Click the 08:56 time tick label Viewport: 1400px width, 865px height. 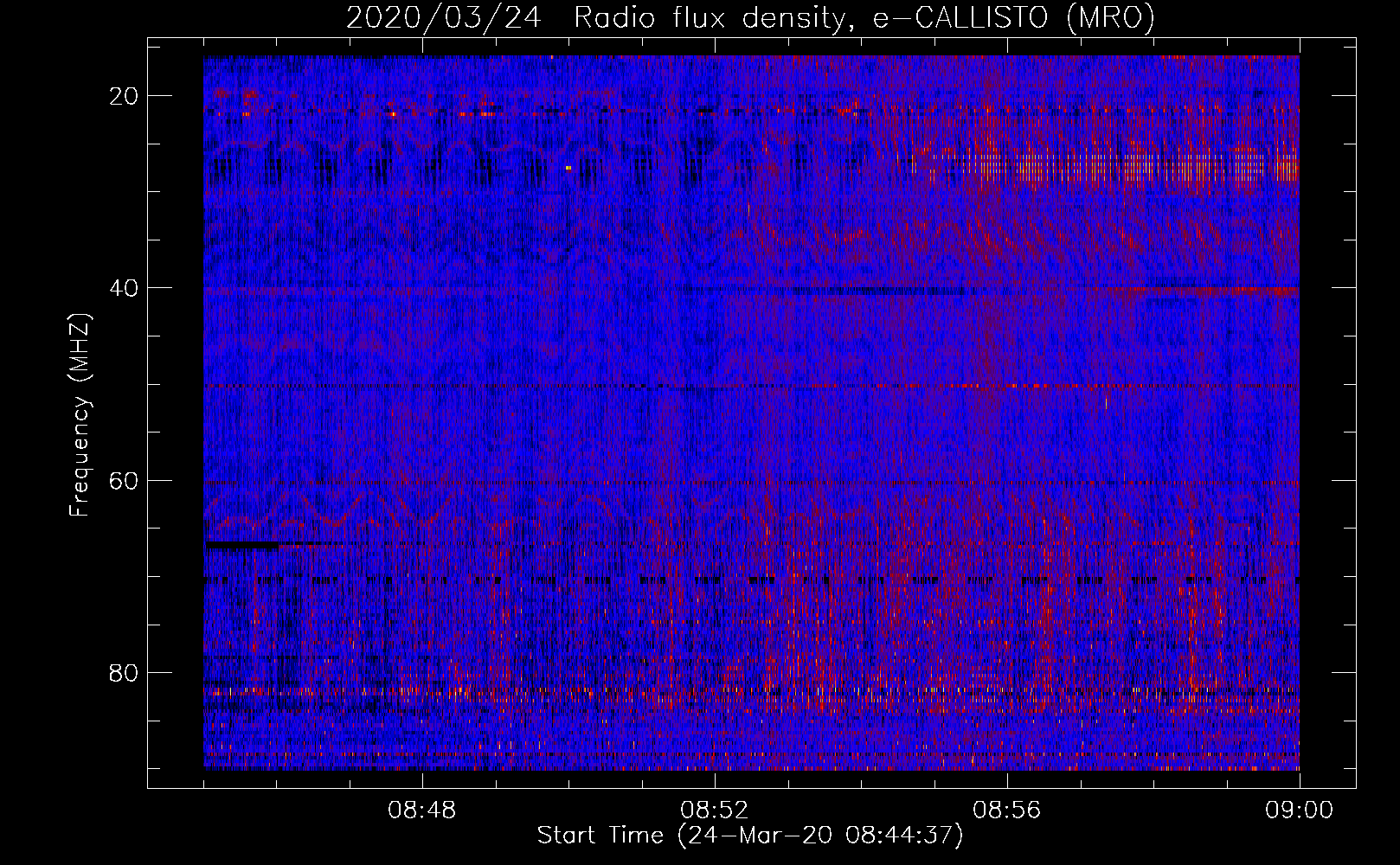pos(1007,811)
